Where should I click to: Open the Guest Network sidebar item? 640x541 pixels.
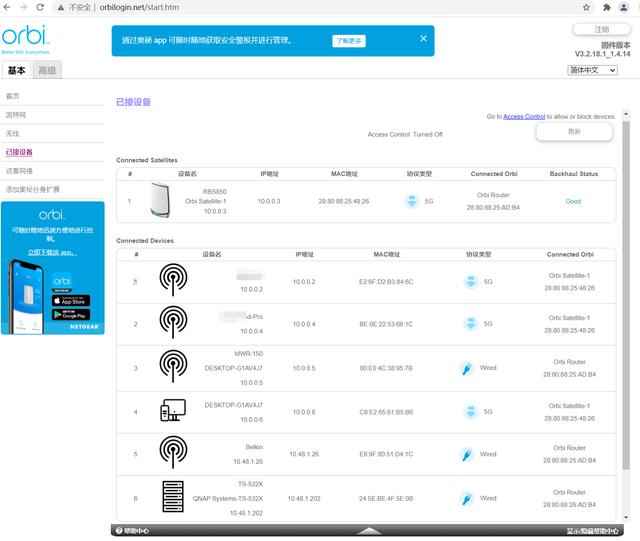pyautogui.click(x=19, y=171)
